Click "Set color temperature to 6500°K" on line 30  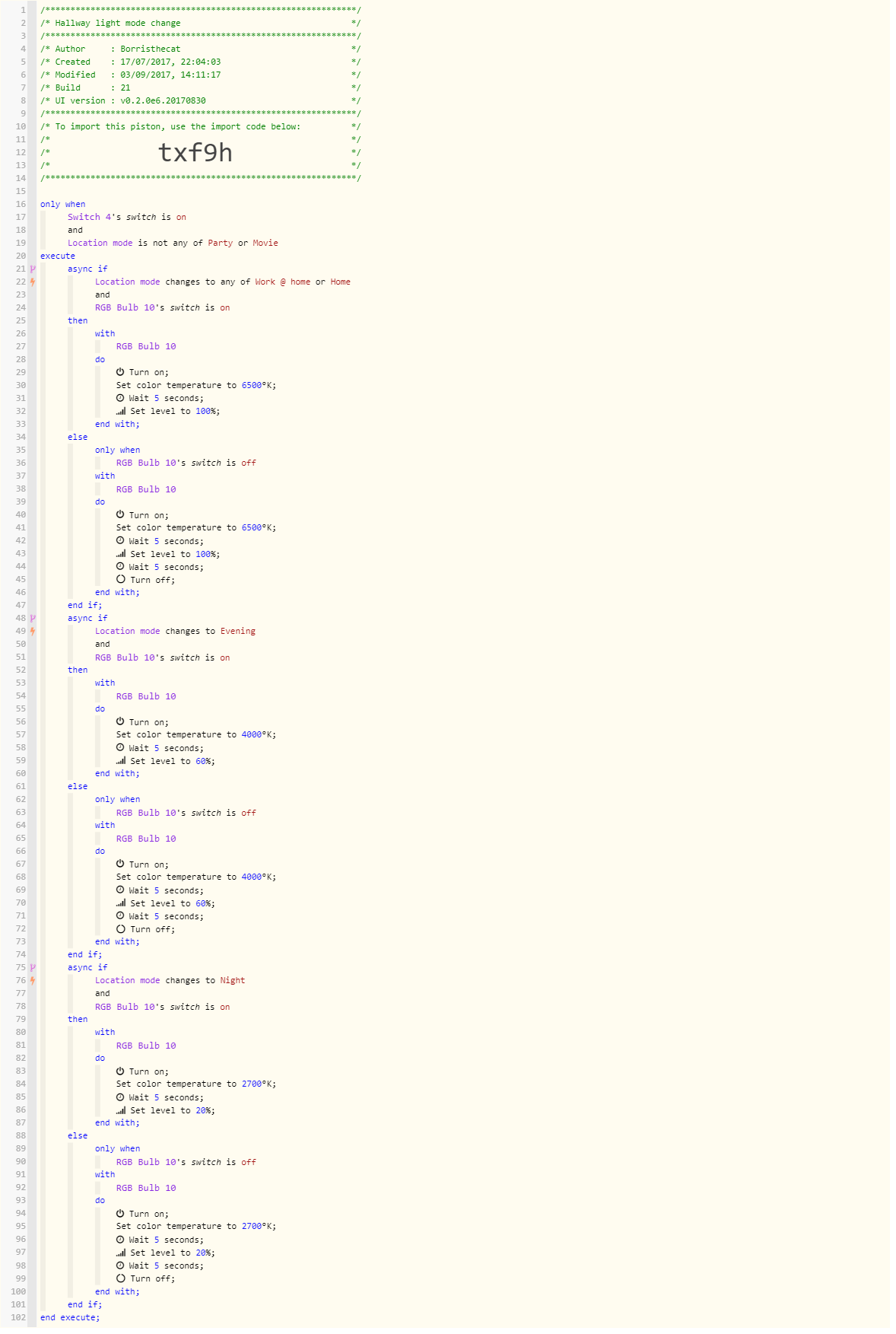[x=196, y=385]
